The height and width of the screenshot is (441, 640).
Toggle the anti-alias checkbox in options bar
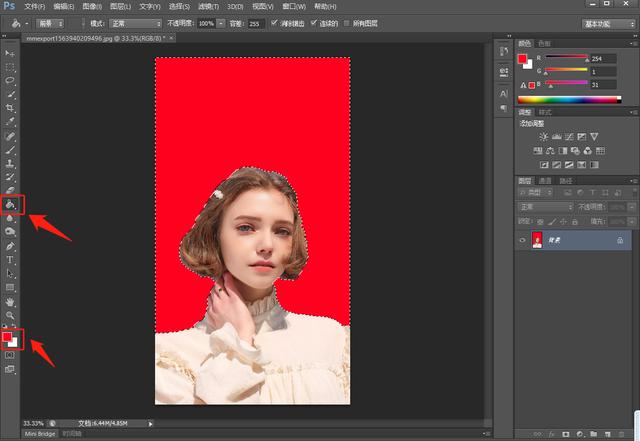coord(274,23)
